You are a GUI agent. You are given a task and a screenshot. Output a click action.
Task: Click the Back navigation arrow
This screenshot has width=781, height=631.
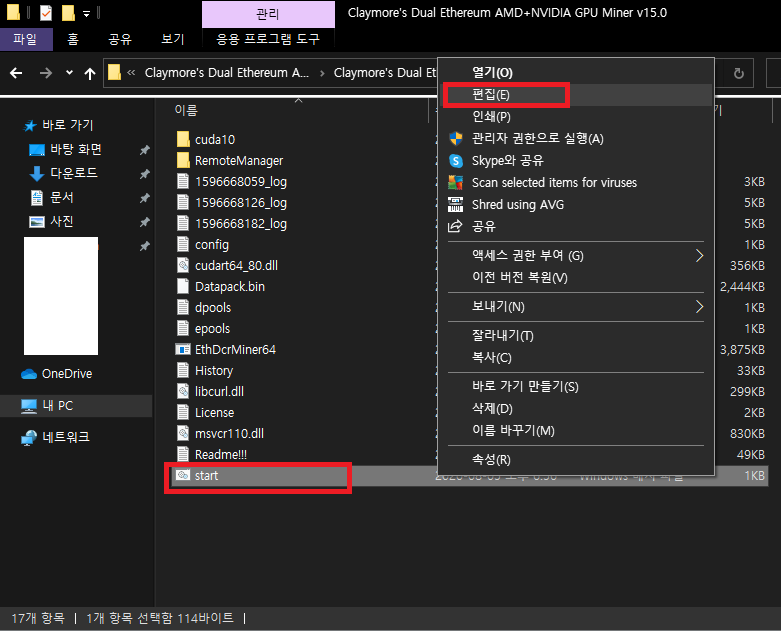click(x=16, y=74)
